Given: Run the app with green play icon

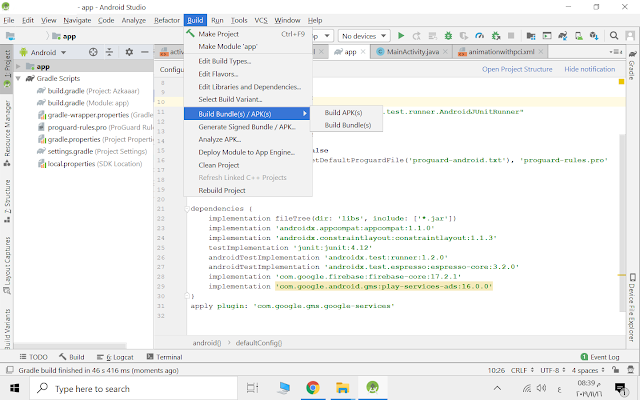Looking at the screenshot, I should click(401, 36).
